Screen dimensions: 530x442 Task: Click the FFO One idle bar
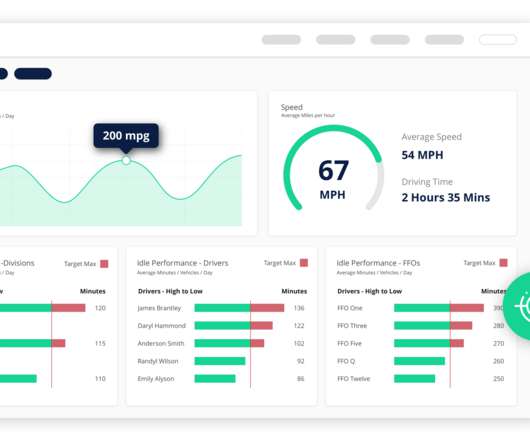click(x=439, y=308)
